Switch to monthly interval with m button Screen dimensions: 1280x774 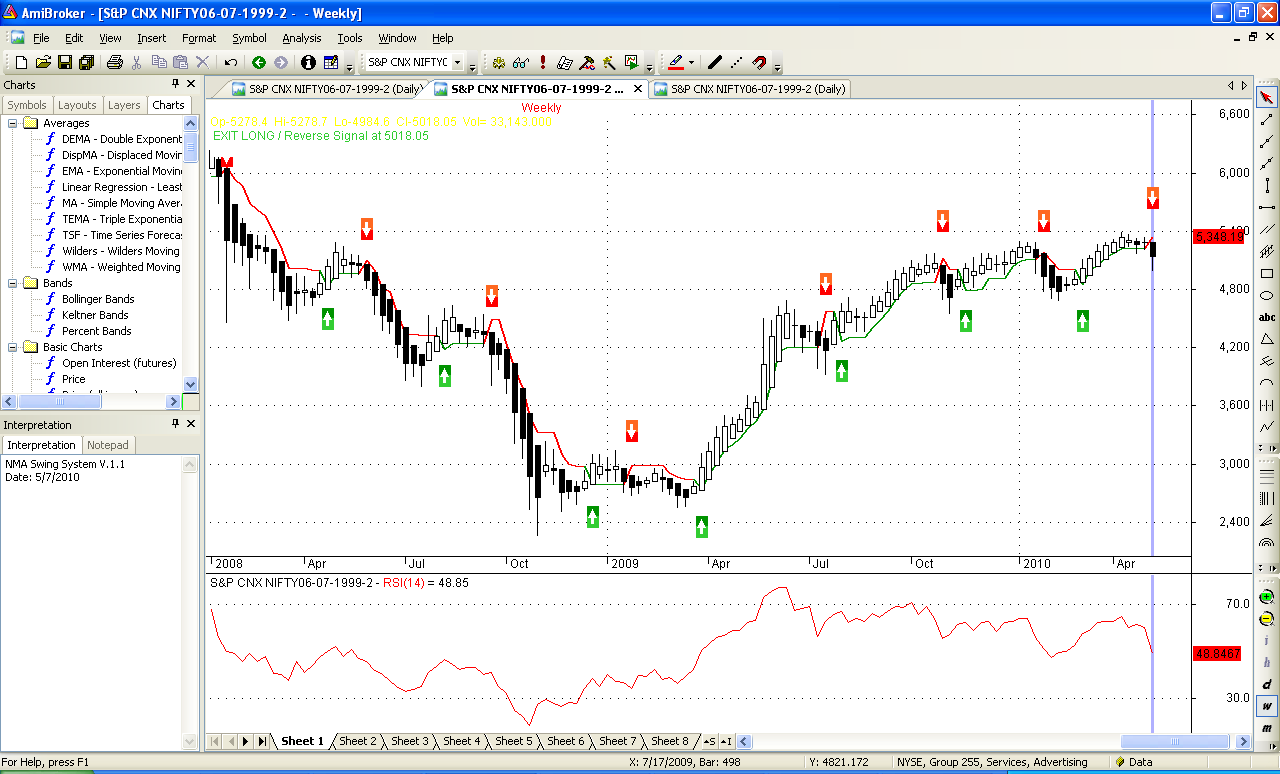[1267, 728]
